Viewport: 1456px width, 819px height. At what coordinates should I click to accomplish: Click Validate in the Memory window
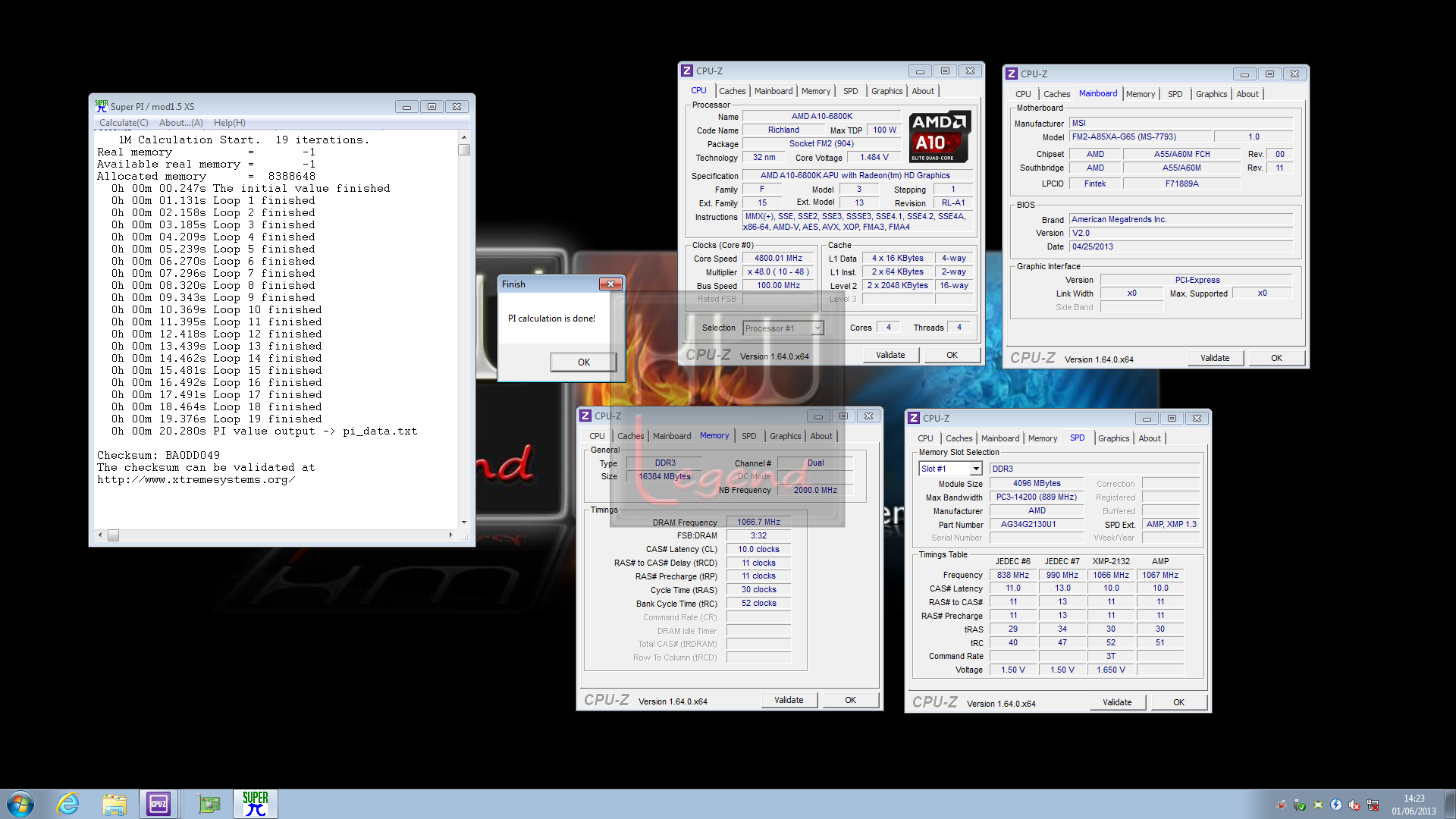pos(789,700)
